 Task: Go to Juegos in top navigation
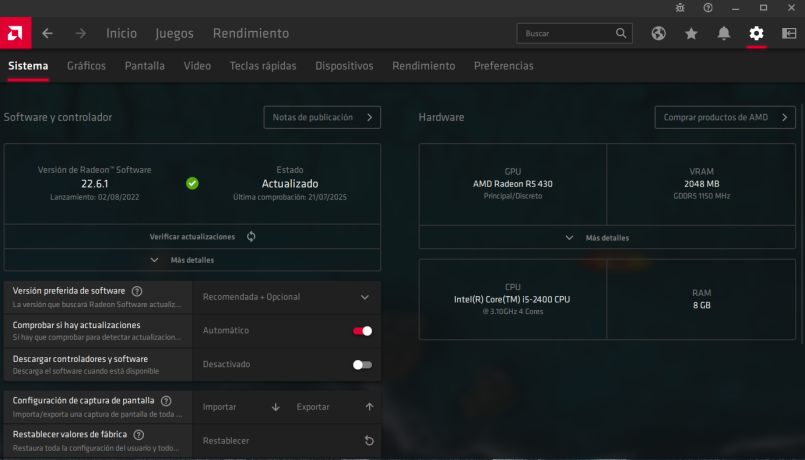click(x=175, y=33)
